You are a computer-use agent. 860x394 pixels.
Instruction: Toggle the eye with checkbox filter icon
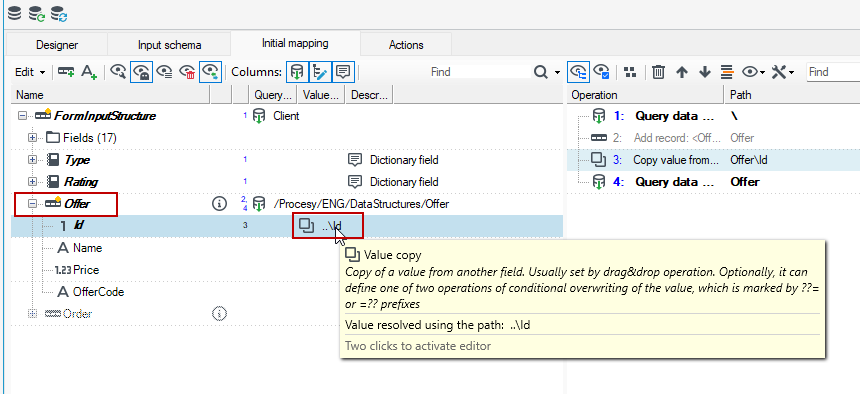(602, 72)
